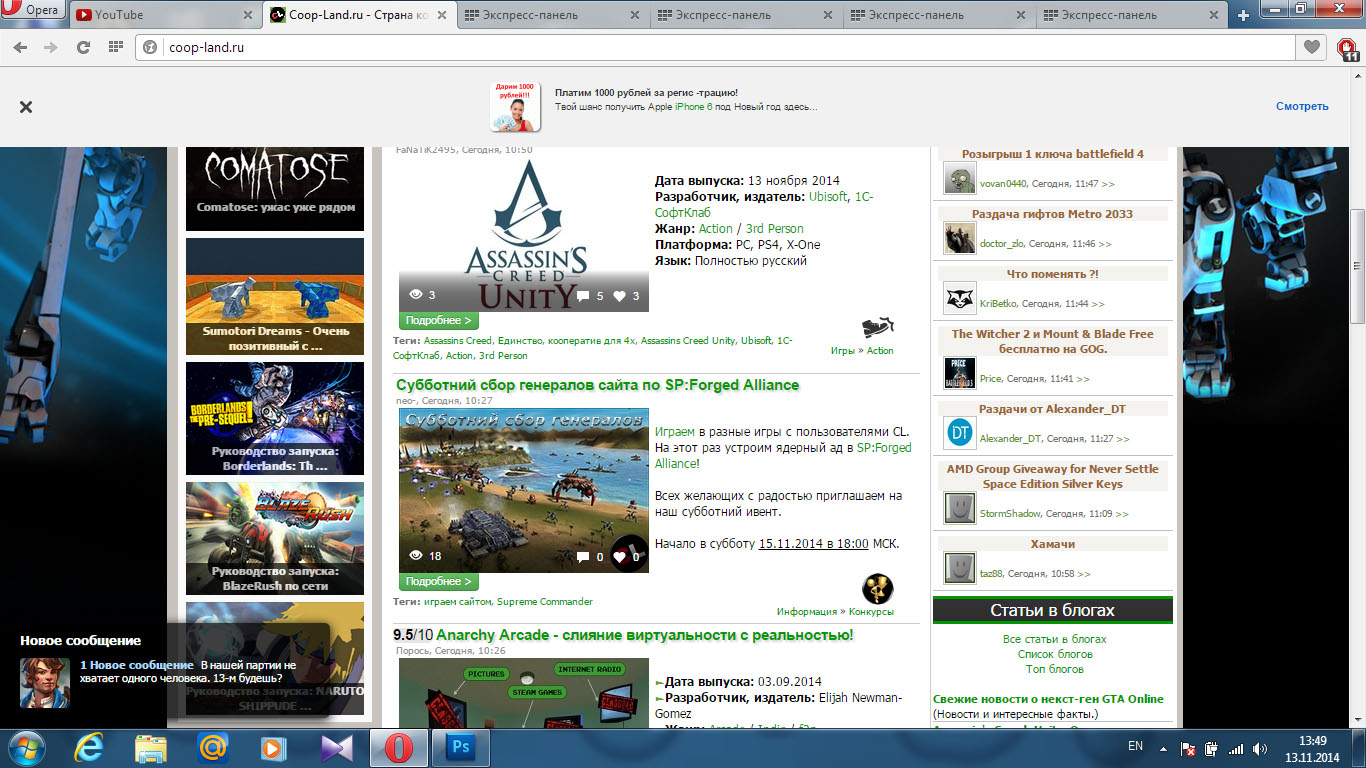
Task: Open Все статьи в блогах link
Action: pos(1054,639)
